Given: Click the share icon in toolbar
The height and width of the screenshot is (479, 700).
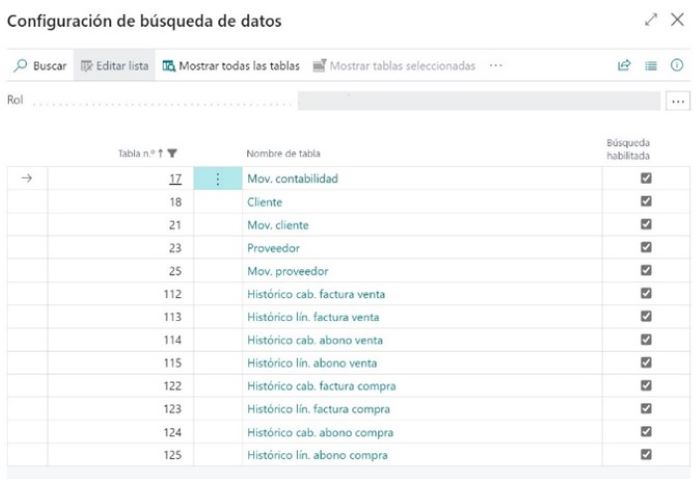Looking at the screenshot, I should pos(625,66).
